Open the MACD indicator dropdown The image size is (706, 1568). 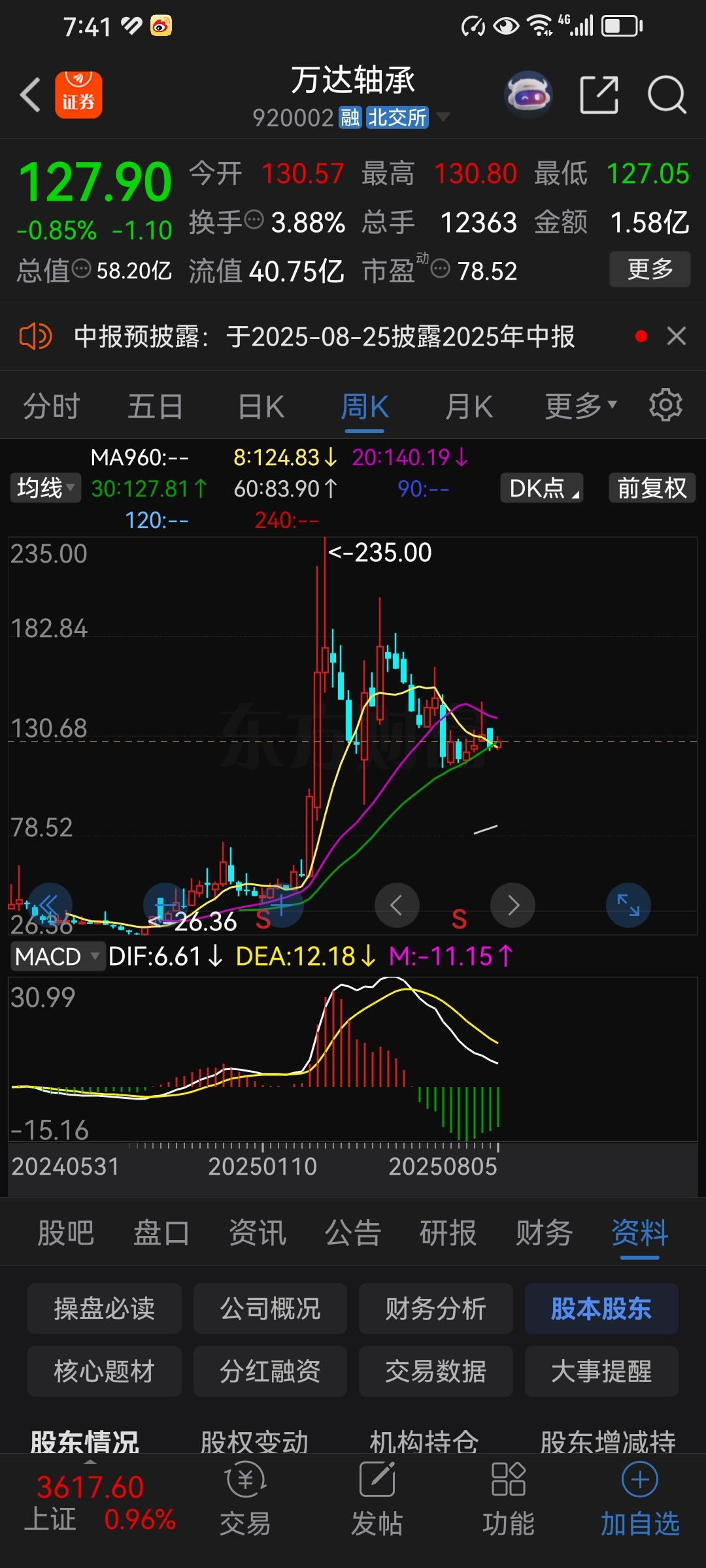pyautogui.click(x=57, y=956)
